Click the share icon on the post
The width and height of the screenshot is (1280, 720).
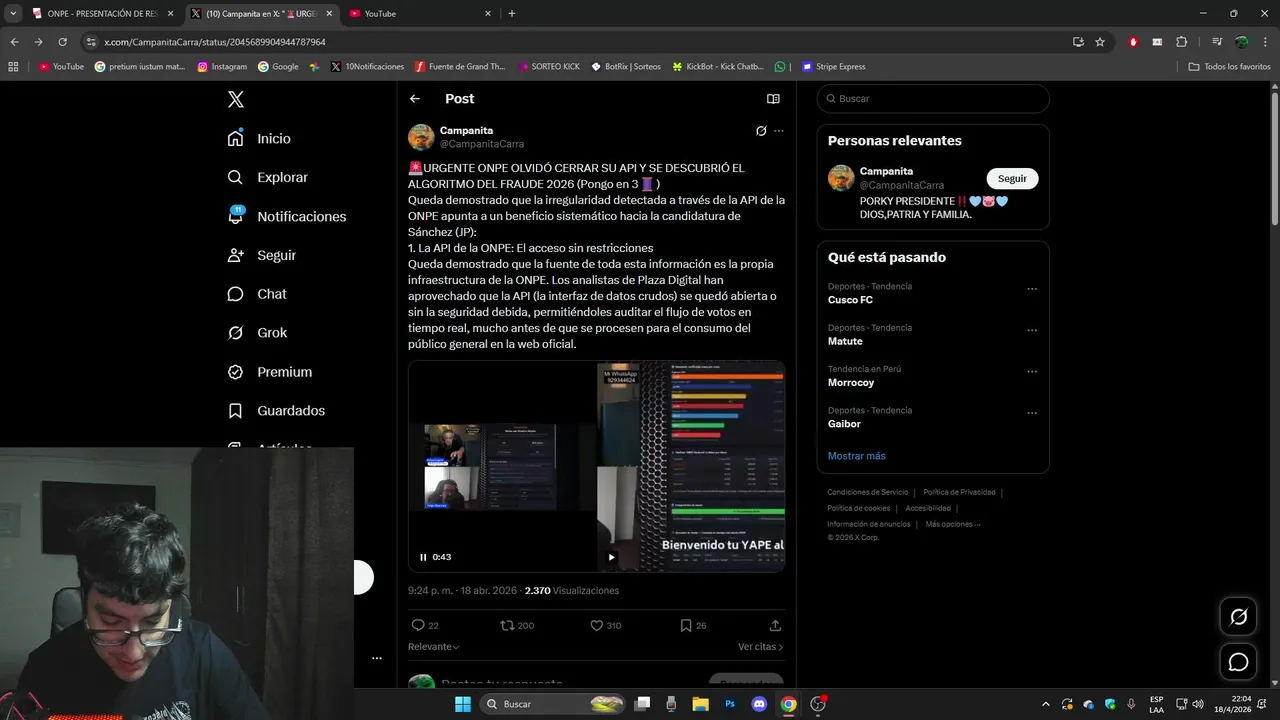pos(775,625)
